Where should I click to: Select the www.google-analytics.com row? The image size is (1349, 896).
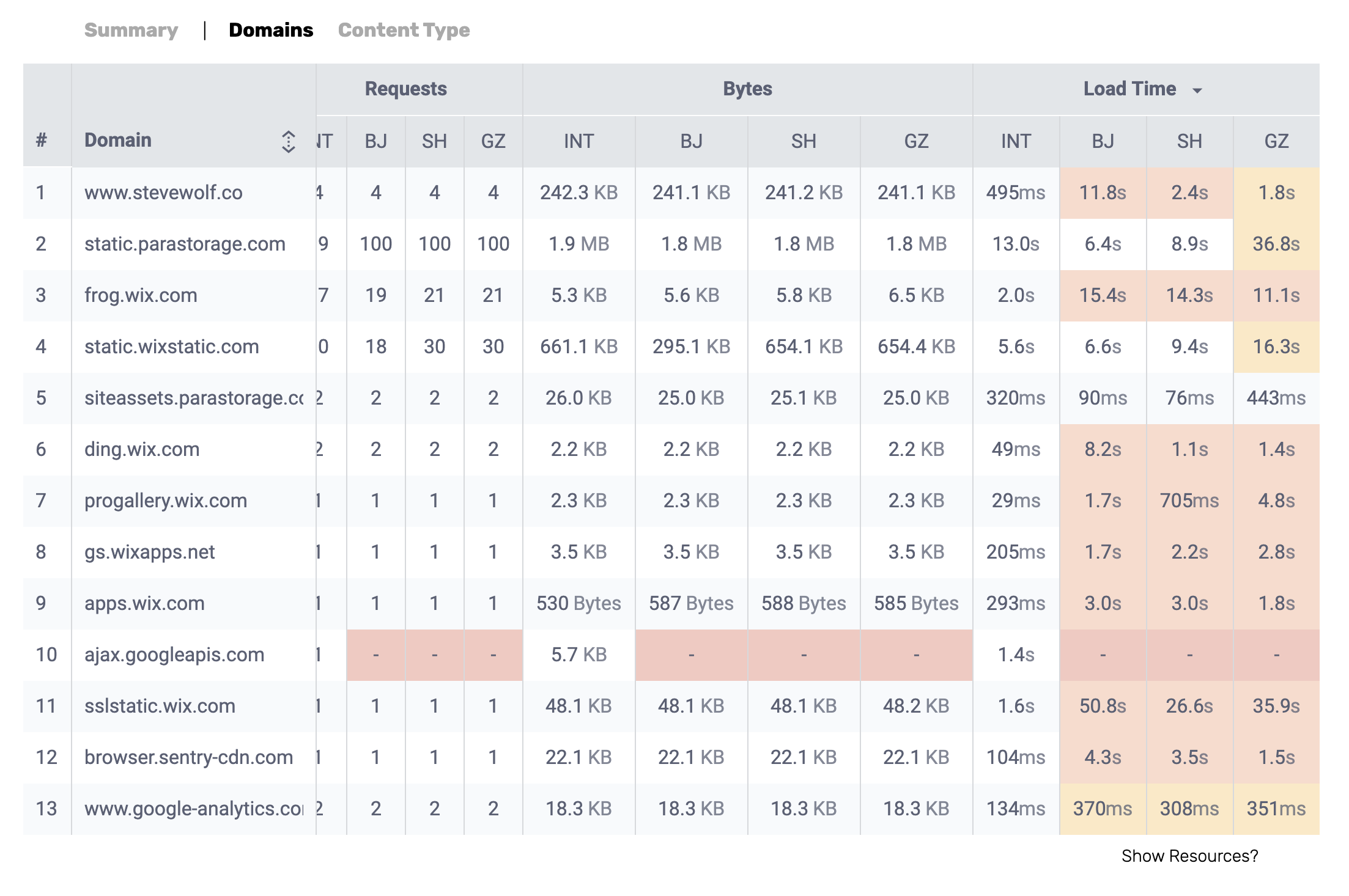coord(193,809)
